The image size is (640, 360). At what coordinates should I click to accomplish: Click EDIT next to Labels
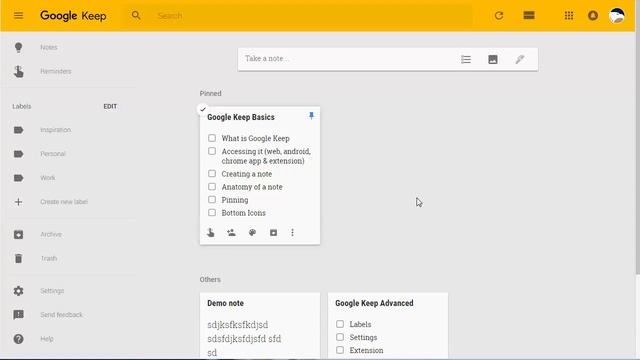(x=110, y=107)
